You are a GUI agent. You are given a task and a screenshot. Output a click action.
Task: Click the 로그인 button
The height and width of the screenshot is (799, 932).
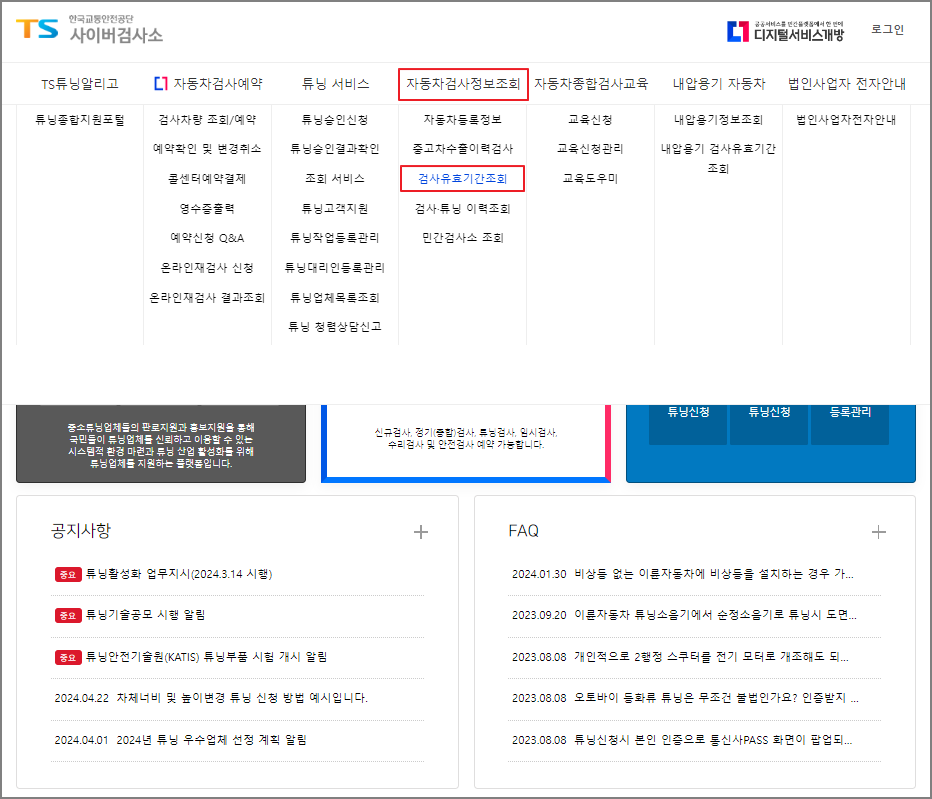point(886,31)
